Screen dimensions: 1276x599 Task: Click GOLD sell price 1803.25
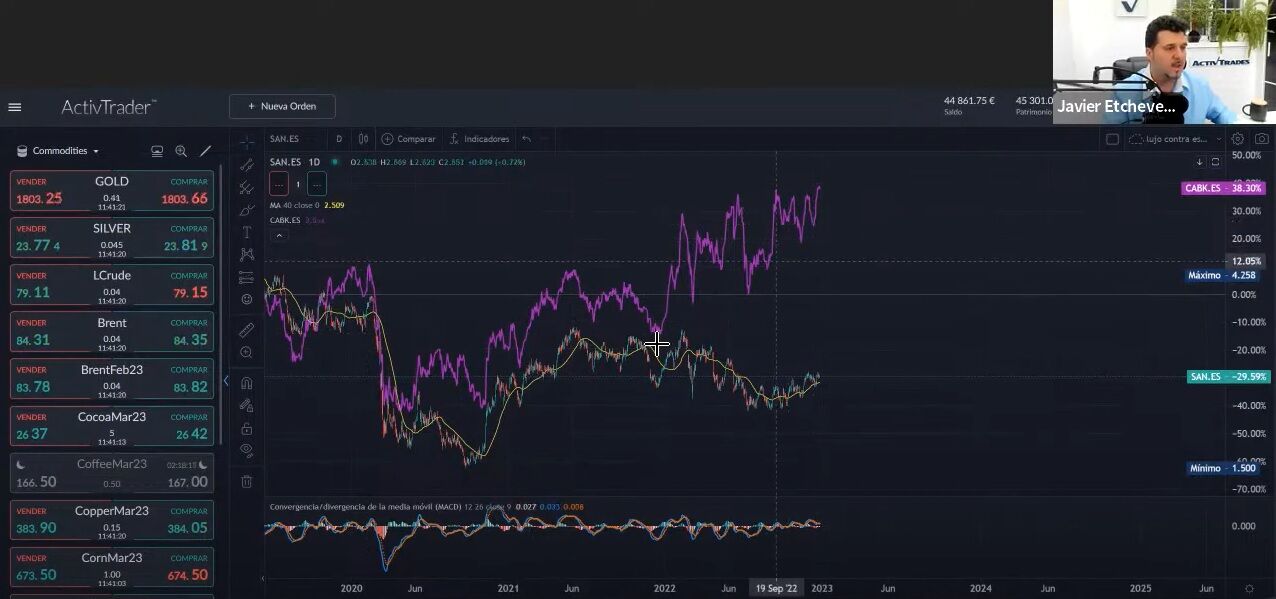[40, 198]
